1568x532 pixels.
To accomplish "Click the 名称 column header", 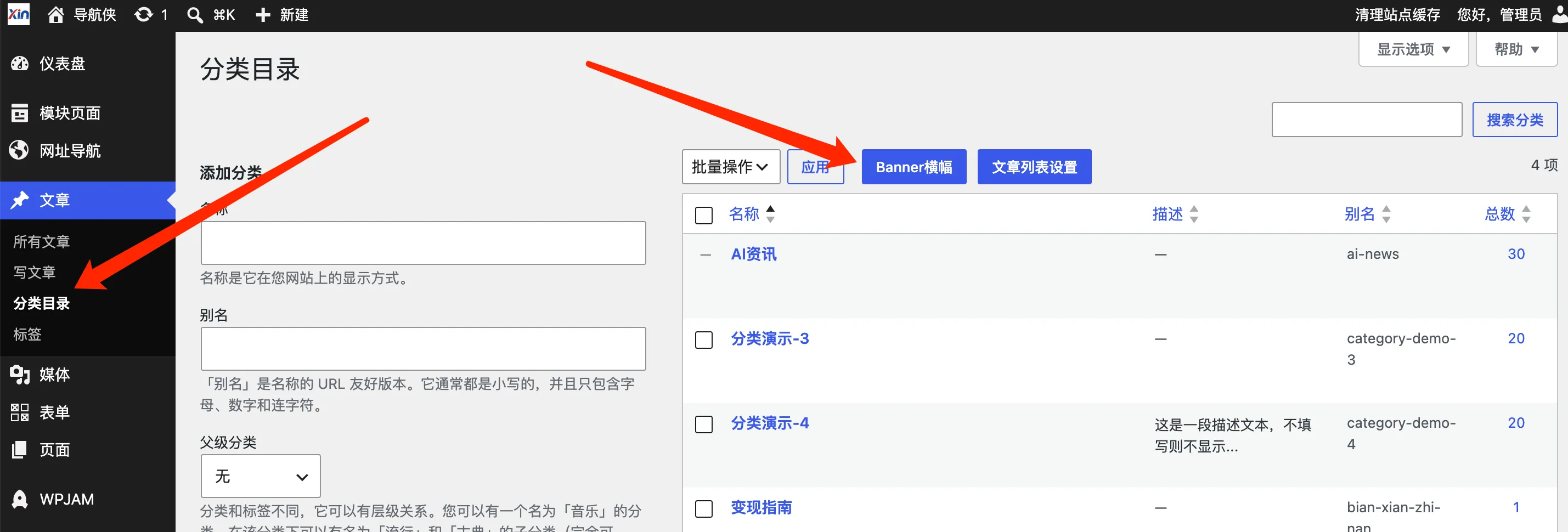I will (x=744, y=214).
